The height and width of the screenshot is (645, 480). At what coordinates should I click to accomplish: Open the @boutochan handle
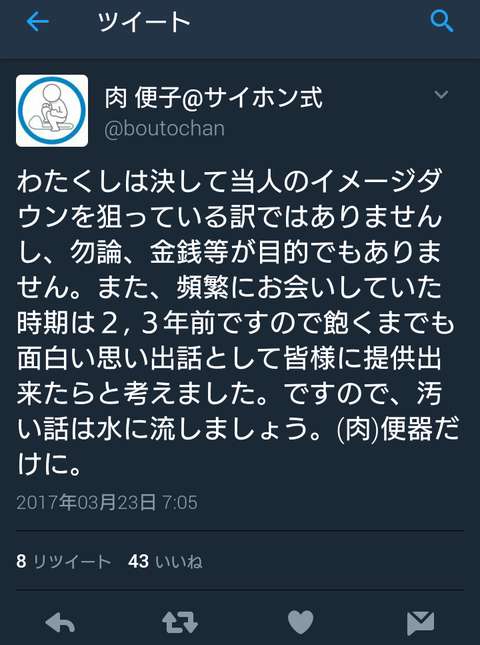pos(165,129)
